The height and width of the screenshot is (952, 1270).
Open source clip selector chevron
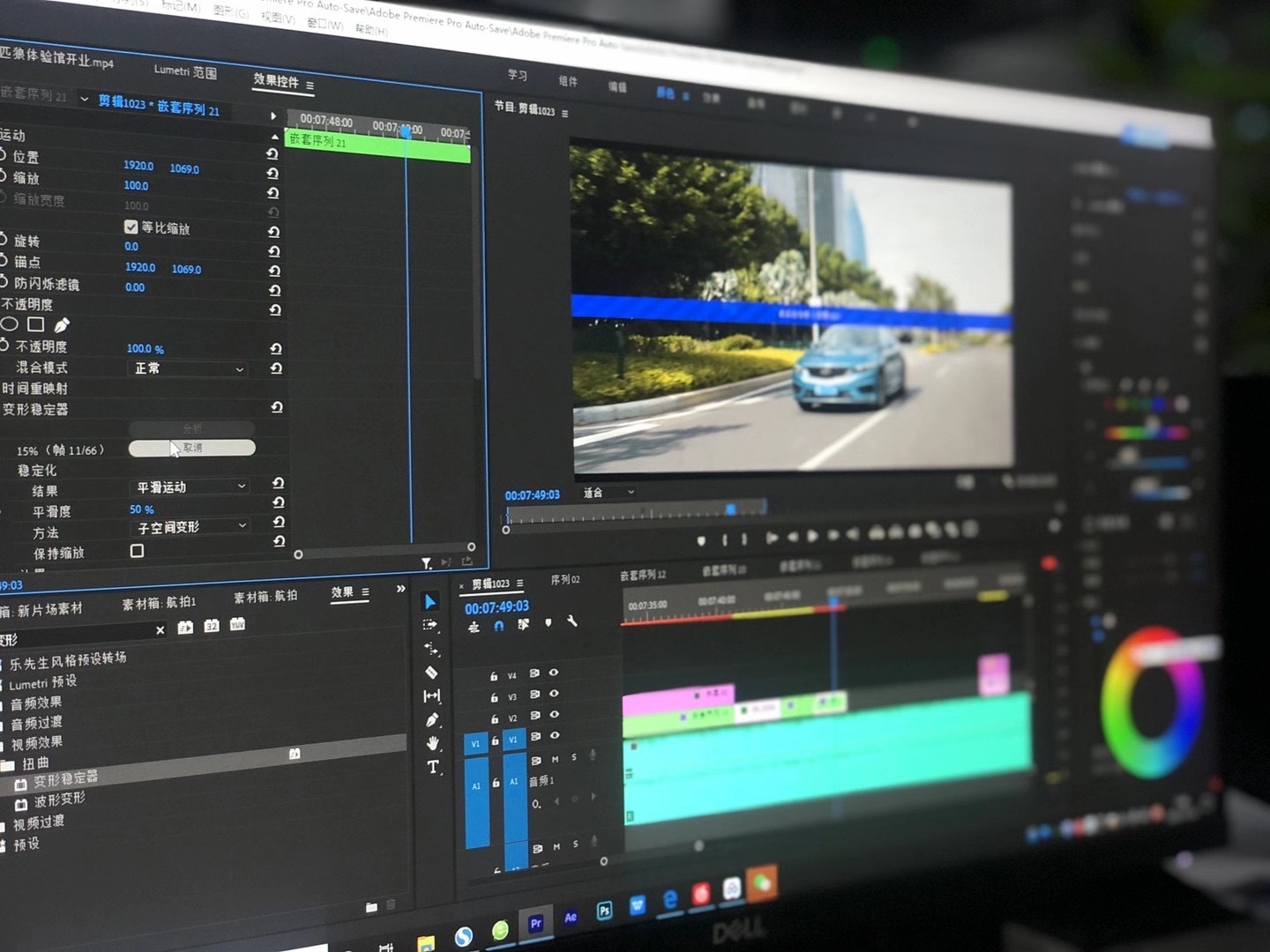click(x=84, y=99)
